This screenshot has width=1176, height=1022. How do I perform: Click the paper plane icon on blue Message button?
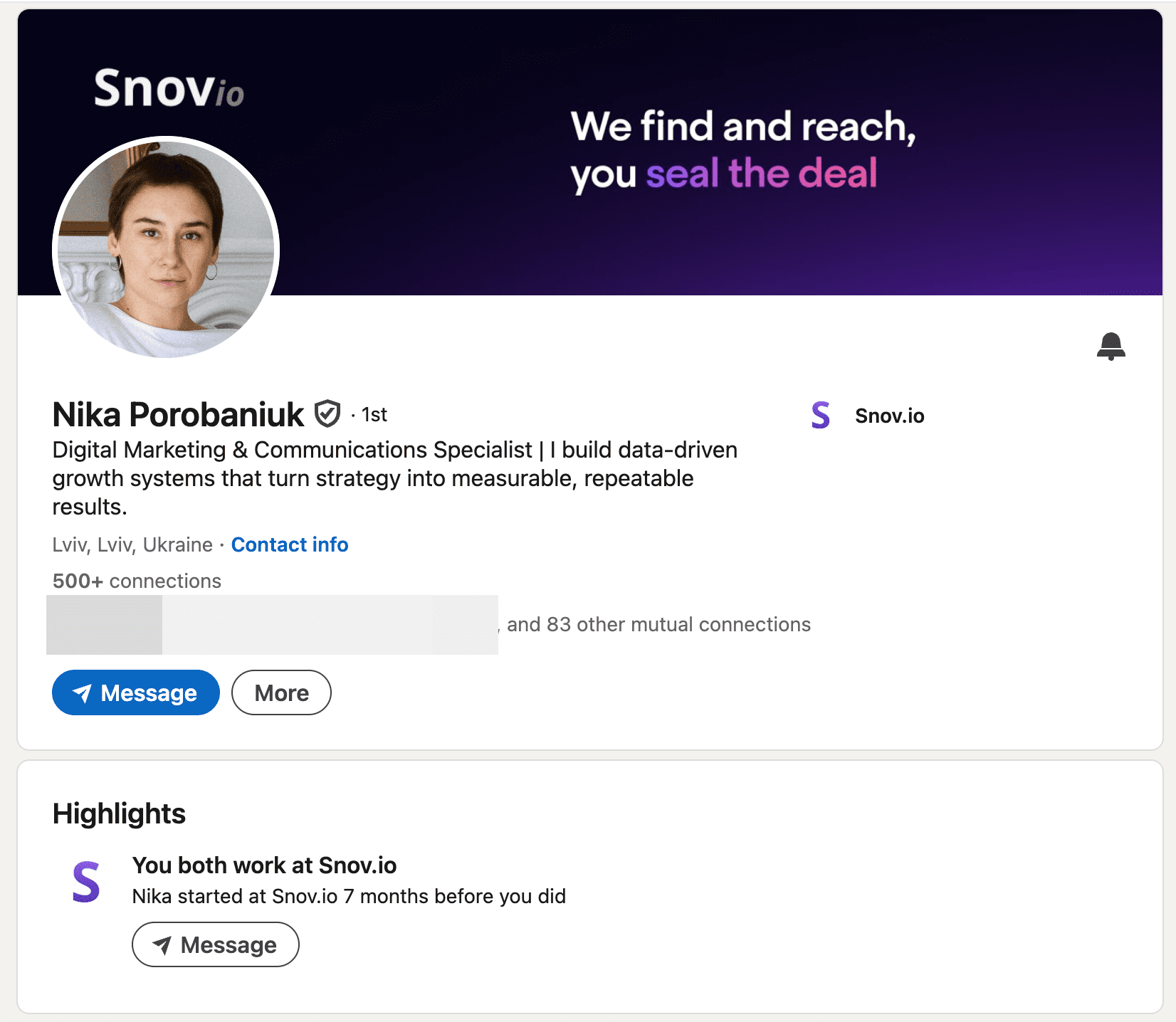(x=83, y=693)
